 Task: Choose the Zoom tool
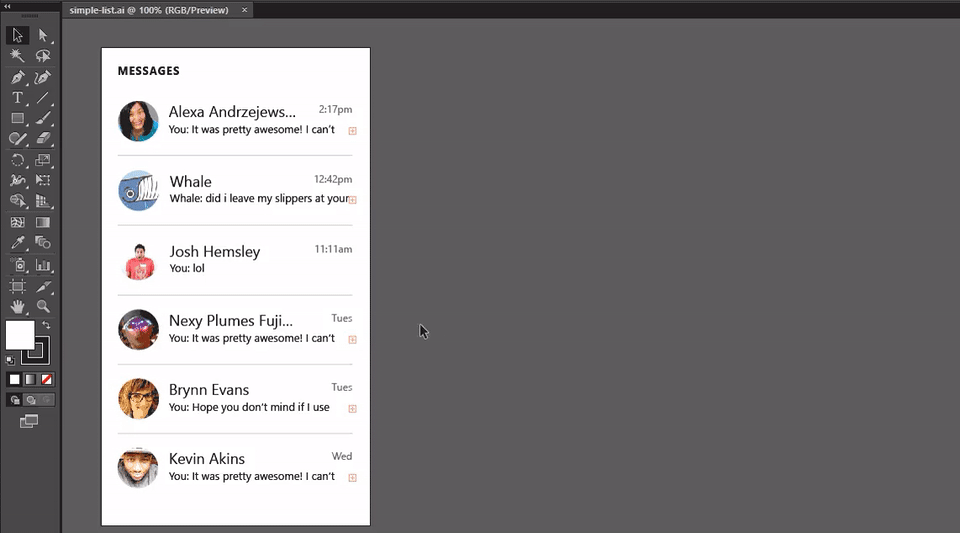[x=43, y=306]
